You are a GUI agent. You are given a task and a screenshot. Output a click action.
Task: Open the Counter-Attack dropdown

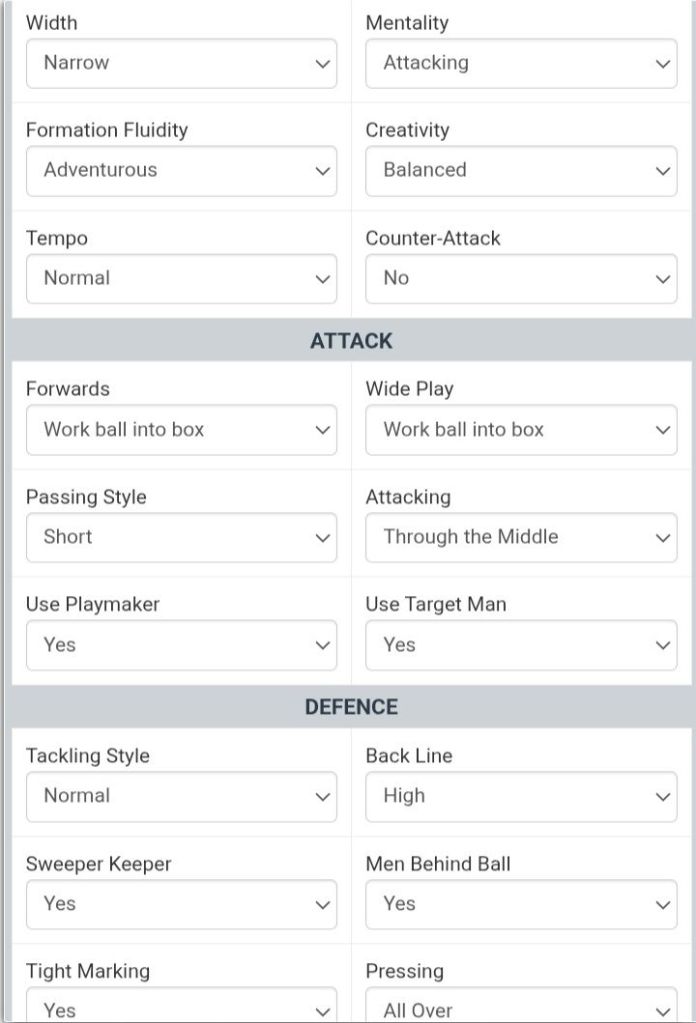click(521, 278)
